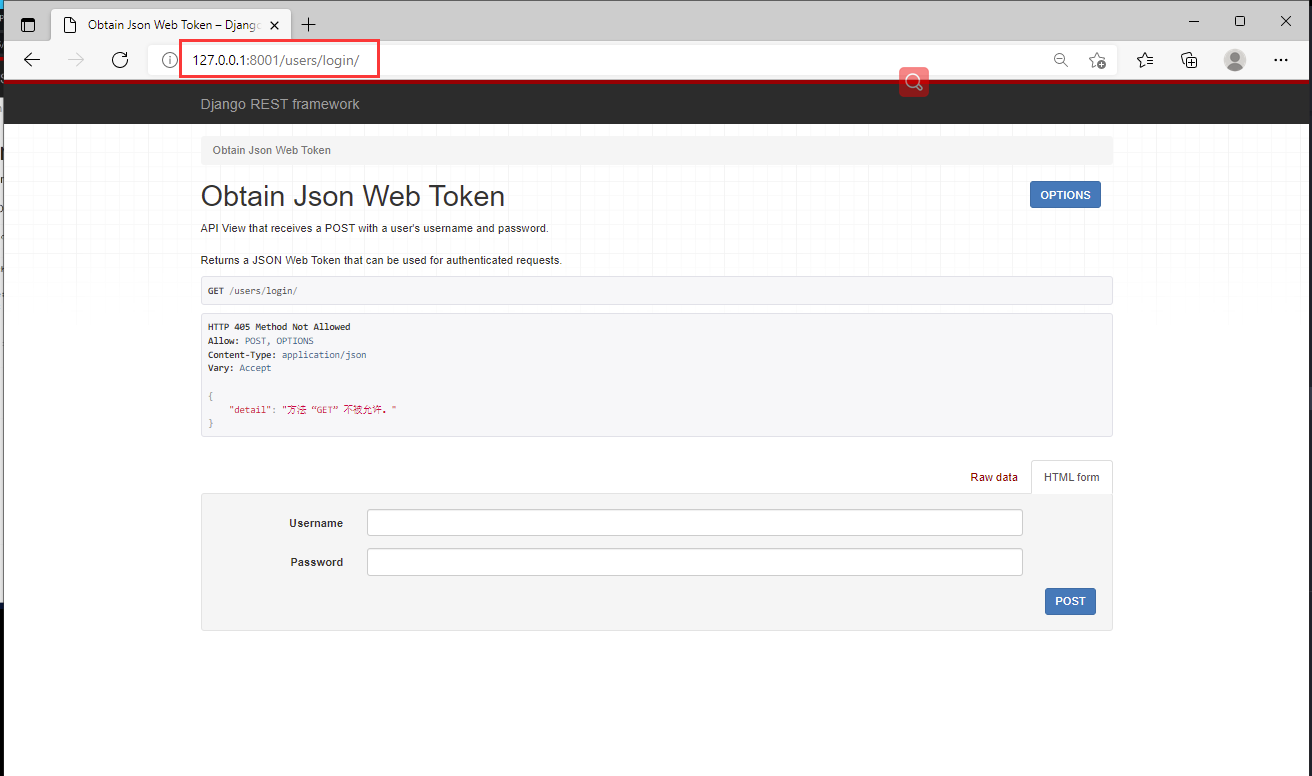Submit the form with POST button
This screenshot has height=776, width=1312.
pos(1070,601)
